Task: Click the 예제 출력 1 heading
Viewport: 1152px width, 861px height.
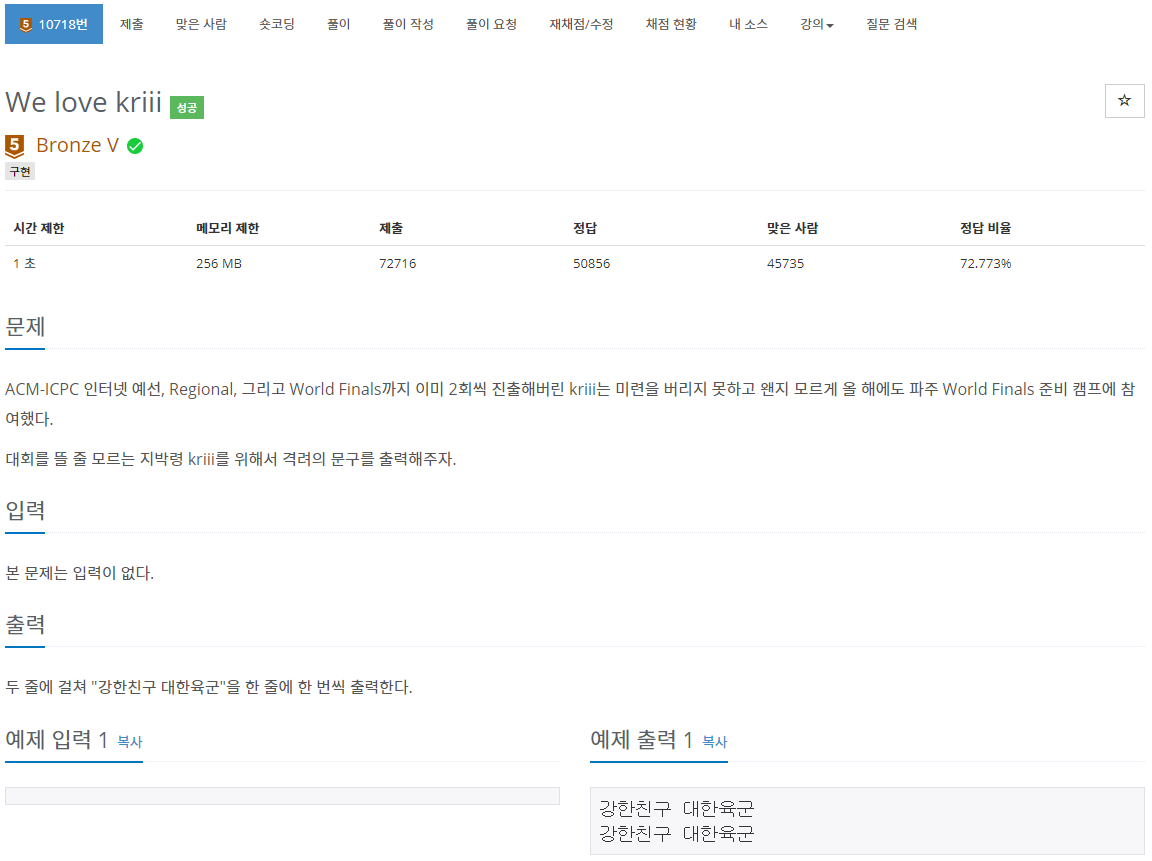Action: [641, 739]
